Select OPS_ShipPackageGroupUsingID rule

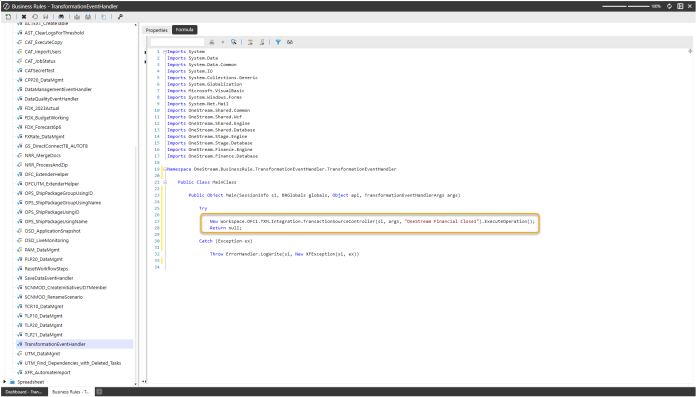tap(59, 193)
